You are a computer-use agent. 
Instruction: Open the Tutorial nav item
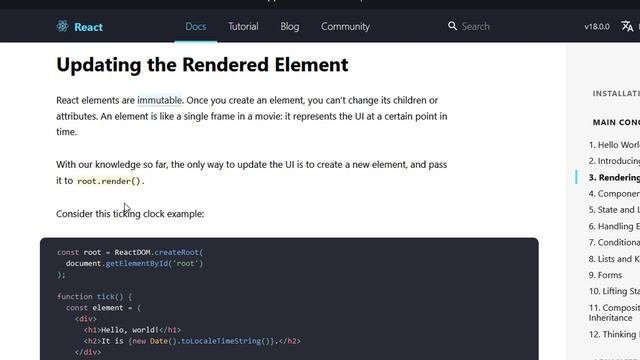243,27
